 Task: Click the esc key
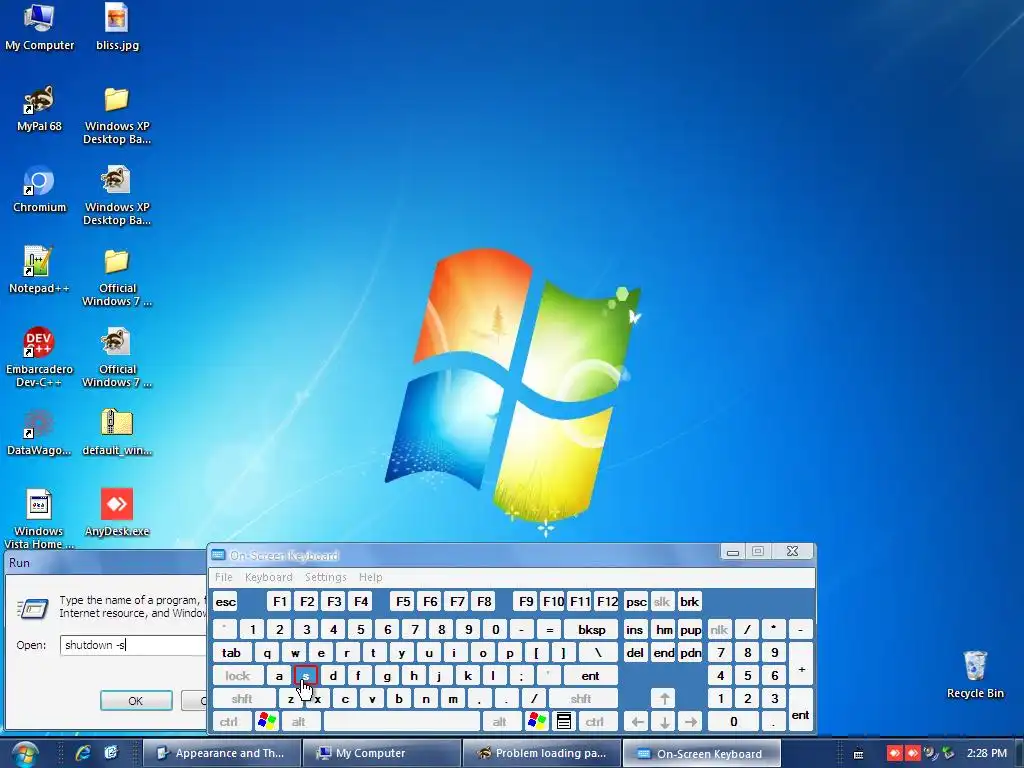pyautogui.click(x=226, y=602)
